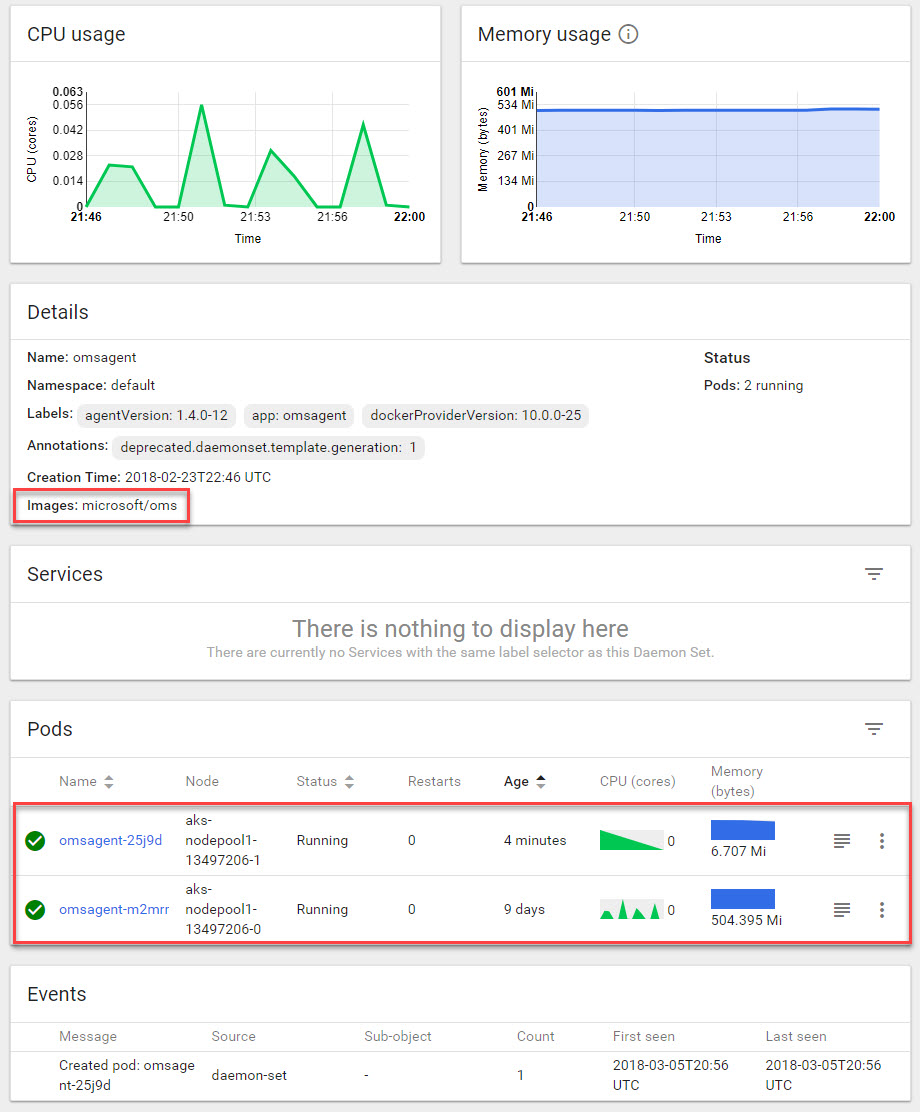
Task: Open the info tooltip on Memory usage card
Action: [x=628, y=33]
